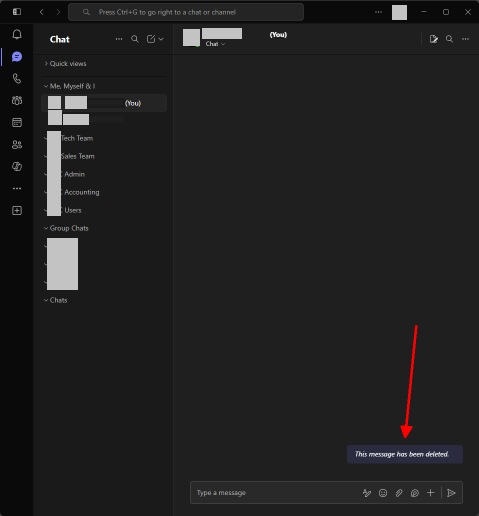Click the Apps plus icon in sidebar
Viewport: 479px width, 516px height.
[x=17, y=210]
